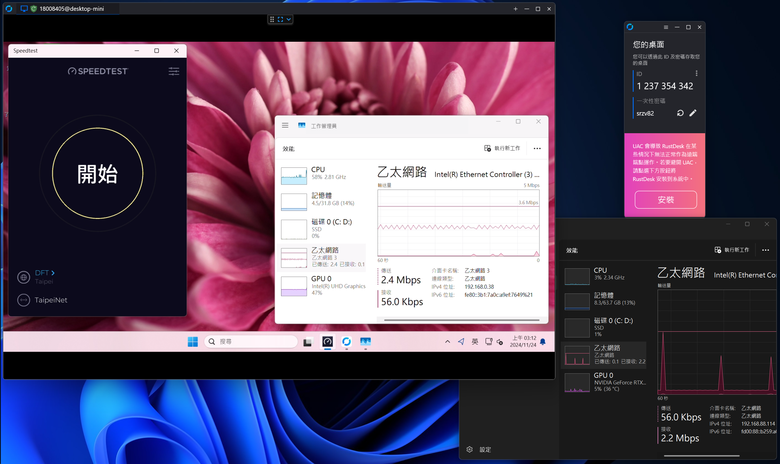Image resolution: width=780 pixels, height=464 pixels.
Task: Click display cast icon in remote tray
Action: pyautogui.click(x=488, y=342)
